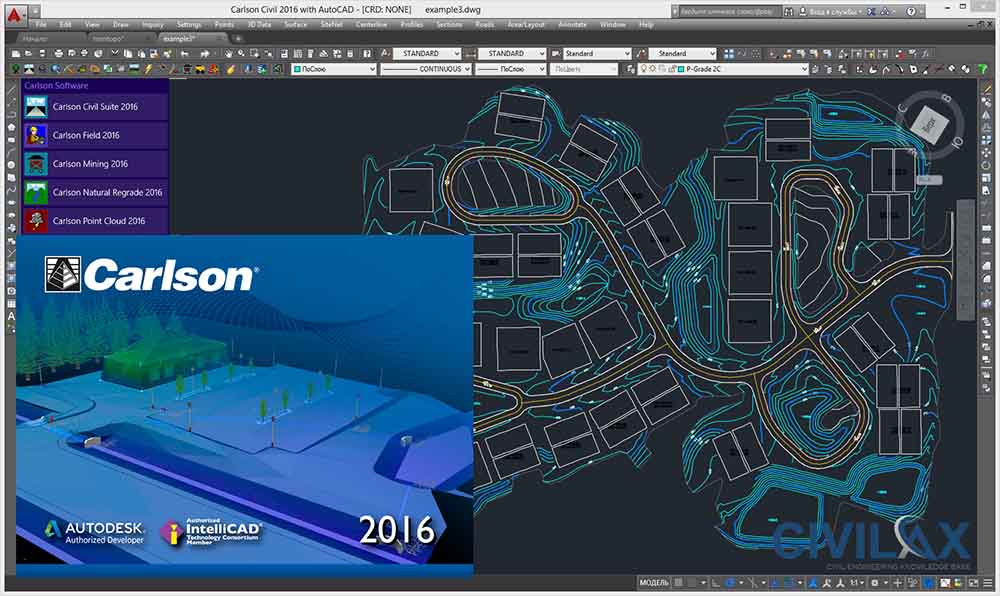Expand the CONTINUOUS linetype dropdown
Image resolution: width=1000 pixels, height=596 pixels.
point(467,68)
